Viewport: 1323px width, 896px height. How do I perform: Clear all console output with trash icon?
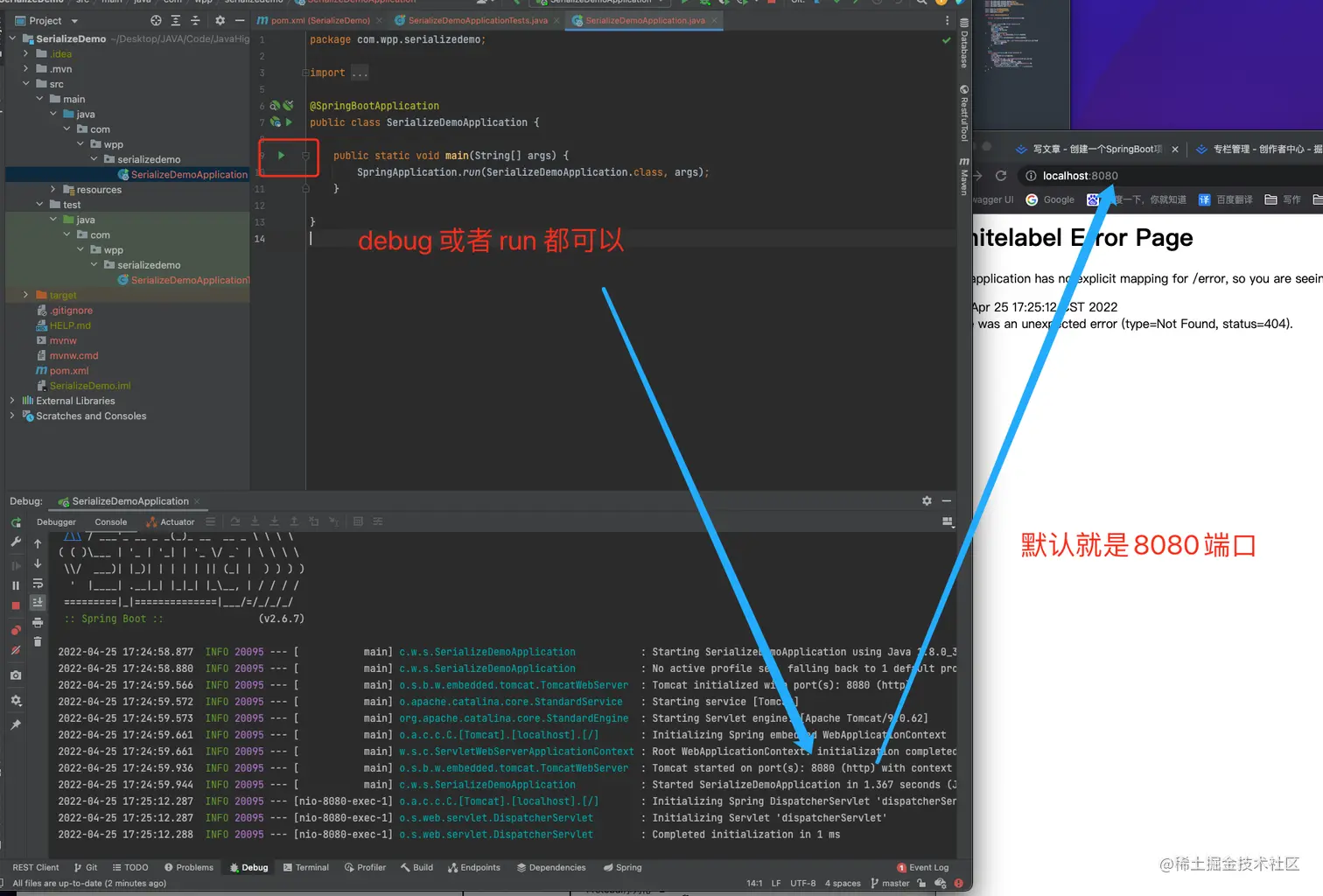pyautogui.click(x=38, y=641)
